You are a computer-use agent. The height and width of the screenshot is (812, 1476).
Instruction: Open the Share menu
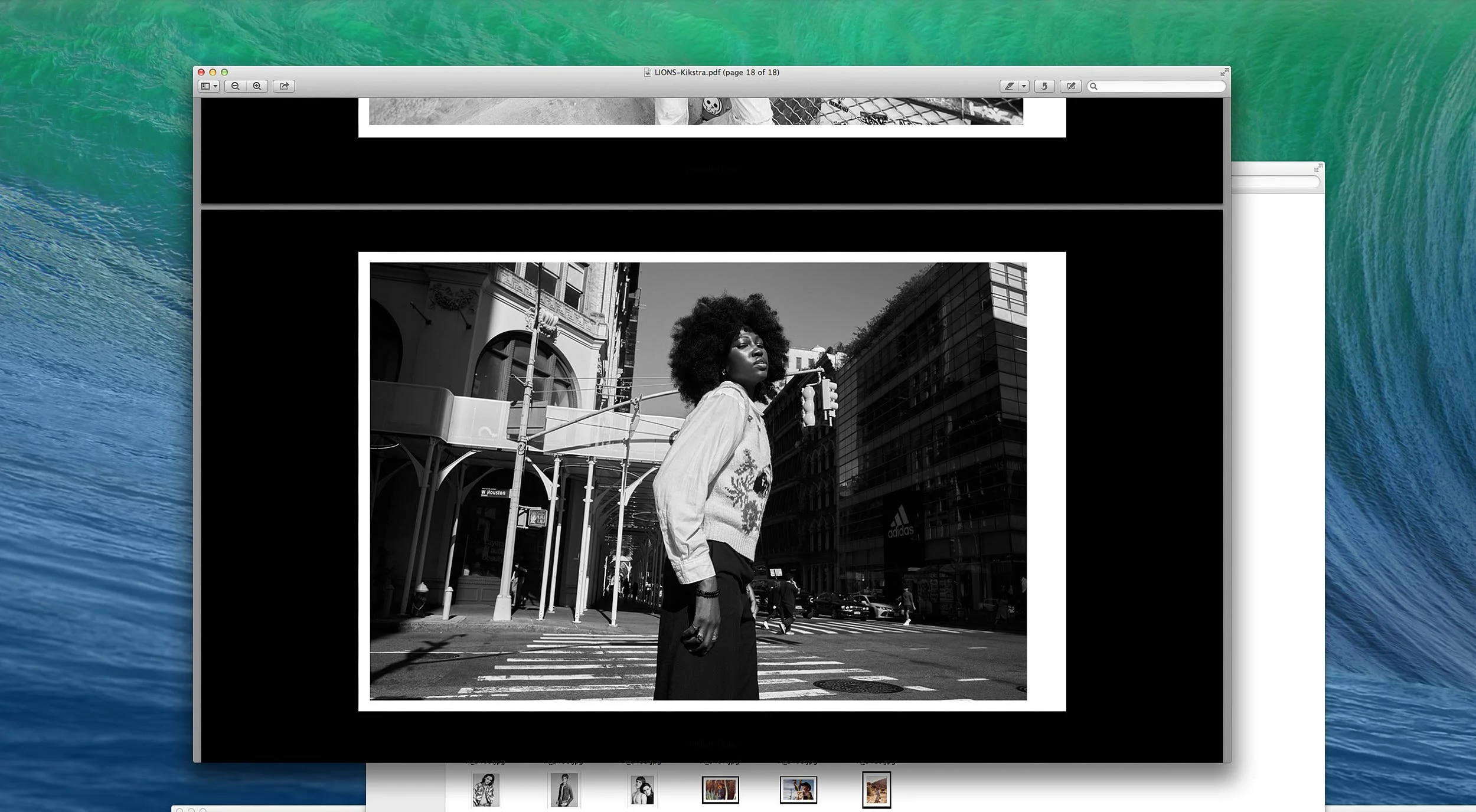click(284, 86)
